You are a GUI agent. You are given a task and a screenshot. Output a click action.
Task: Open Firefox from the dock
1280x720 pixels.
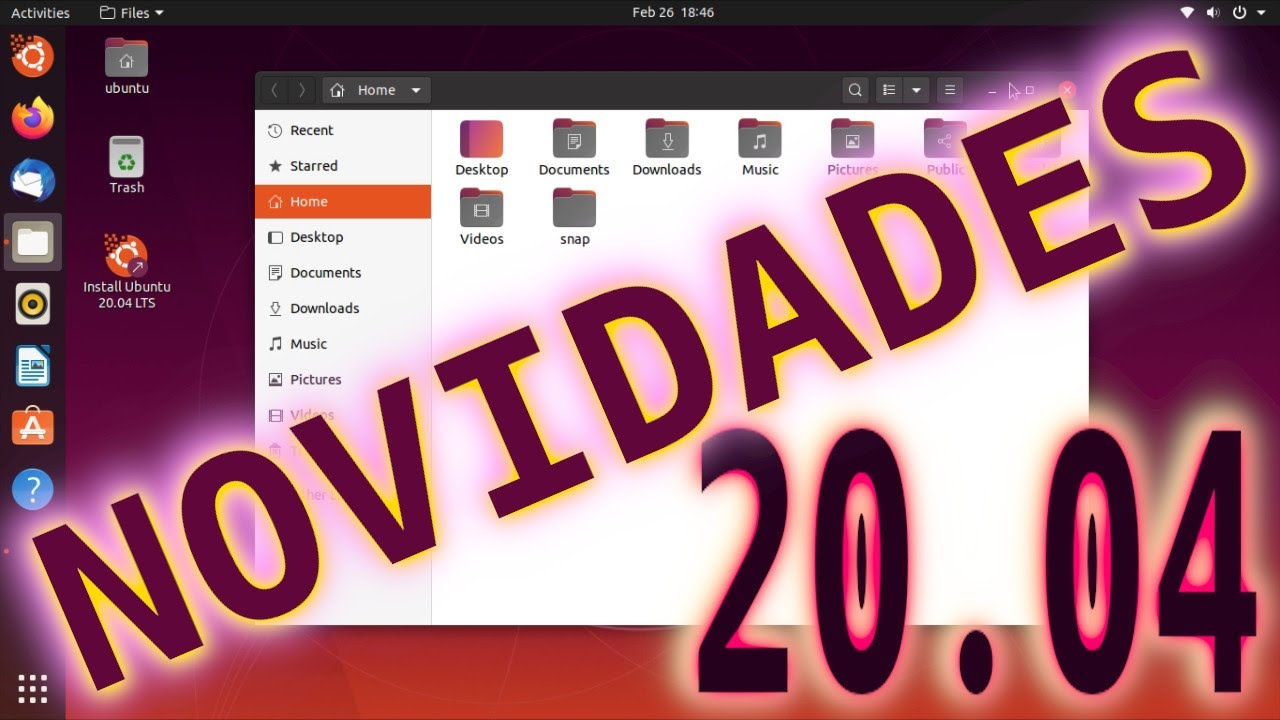(33, 118)
